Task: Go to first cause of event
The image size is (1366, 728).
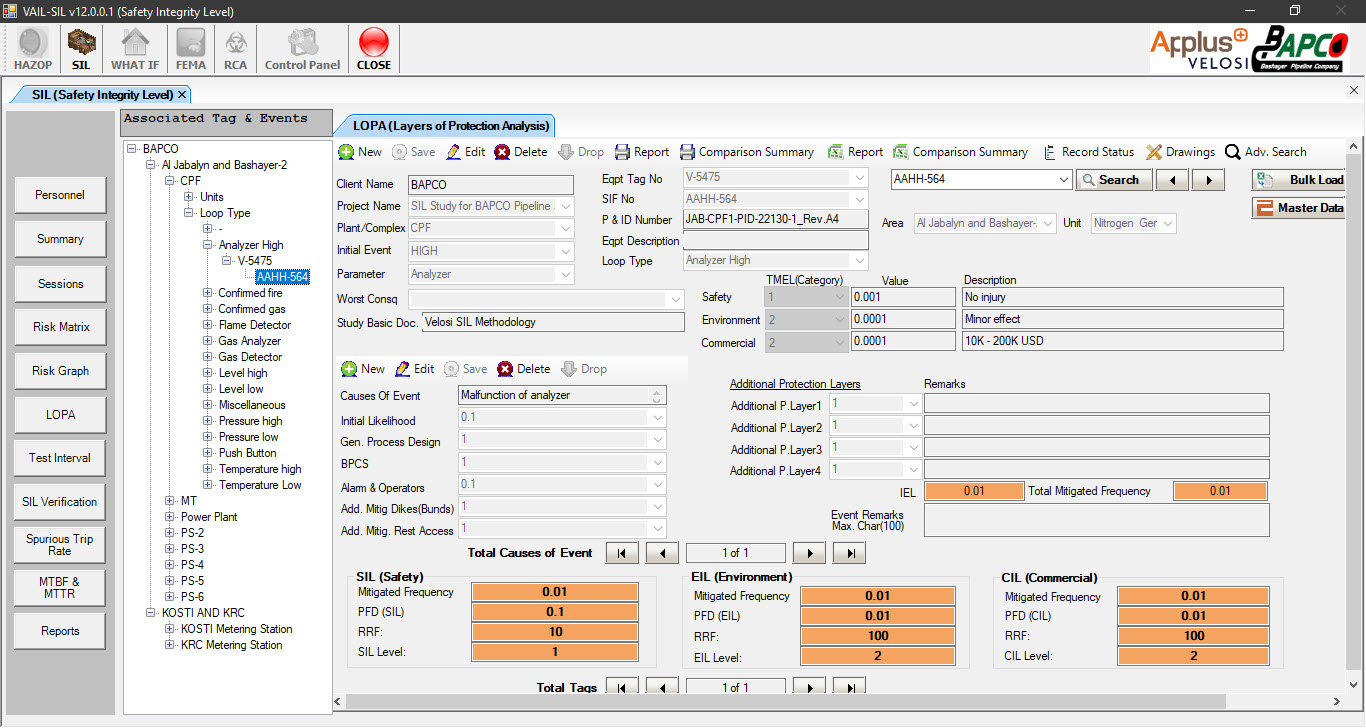Action: [622, 553]
